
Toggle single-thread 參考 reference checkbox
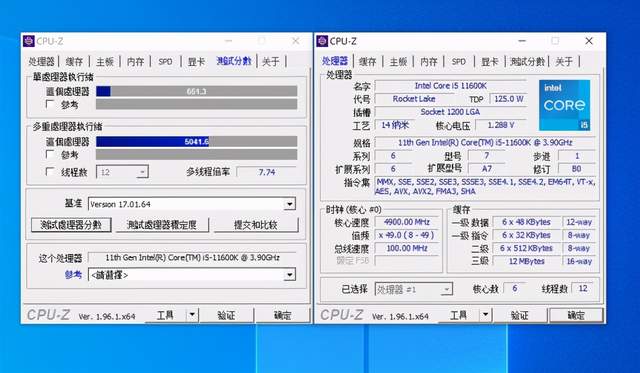coord(50,104)
